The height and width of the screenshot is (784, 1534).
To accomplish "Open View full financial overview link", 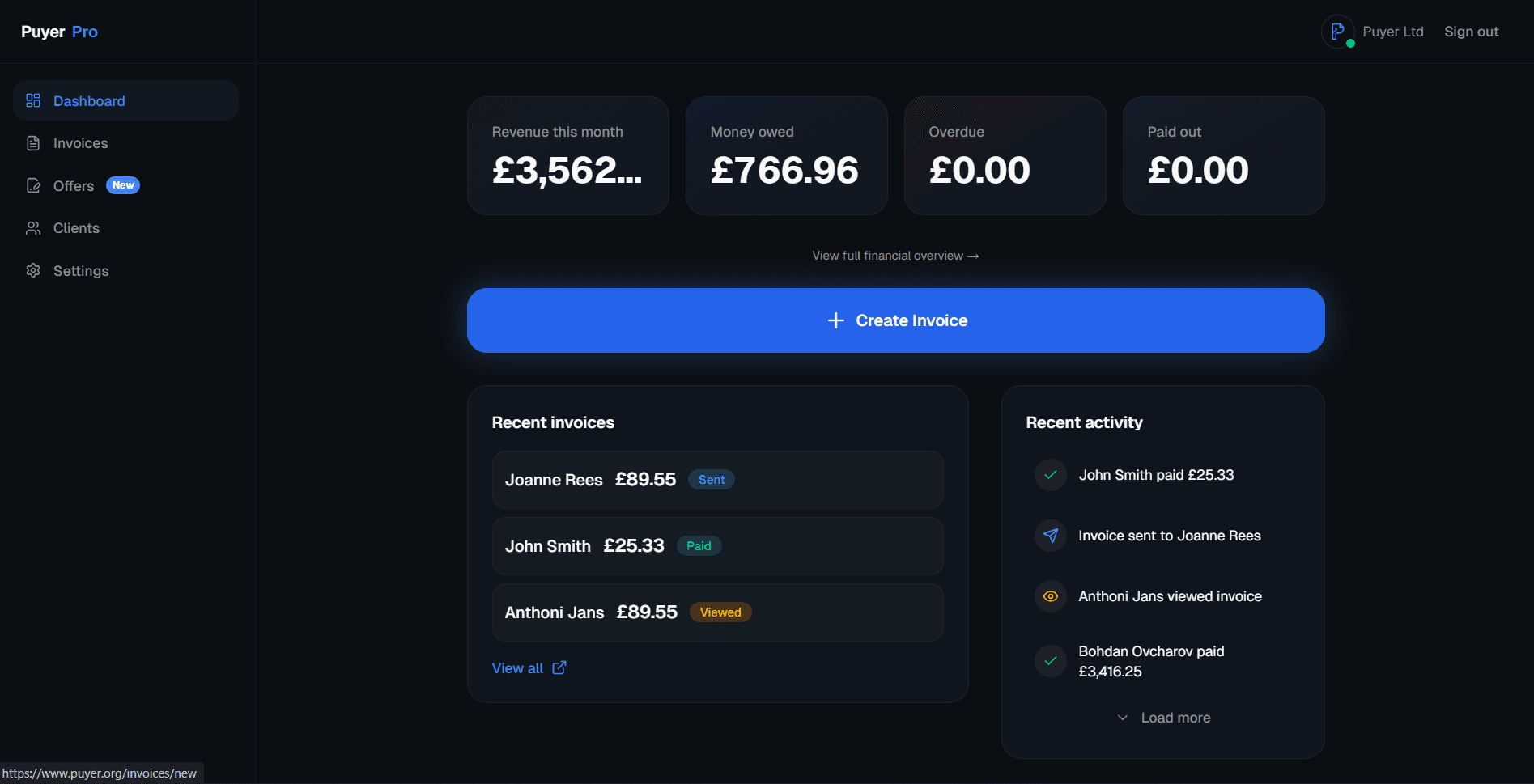I will point(895,256).
